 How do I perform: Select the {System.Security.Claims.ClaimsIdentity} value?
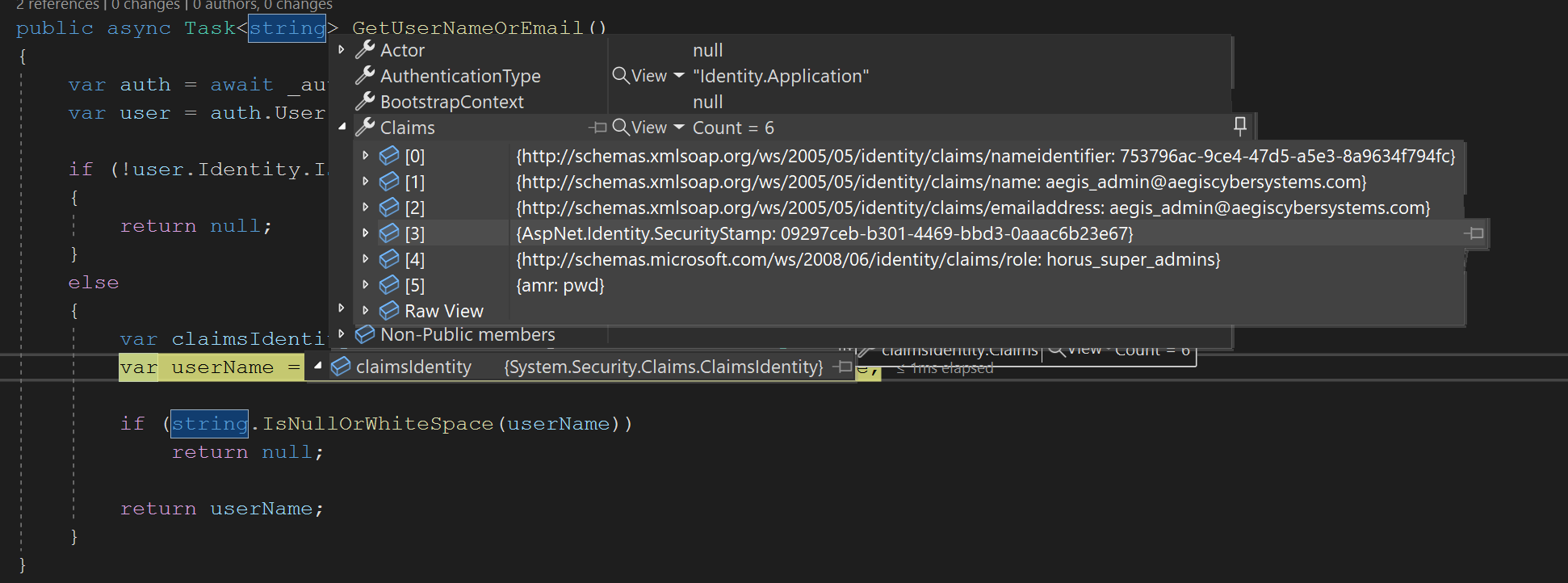[x=664, y=367]
